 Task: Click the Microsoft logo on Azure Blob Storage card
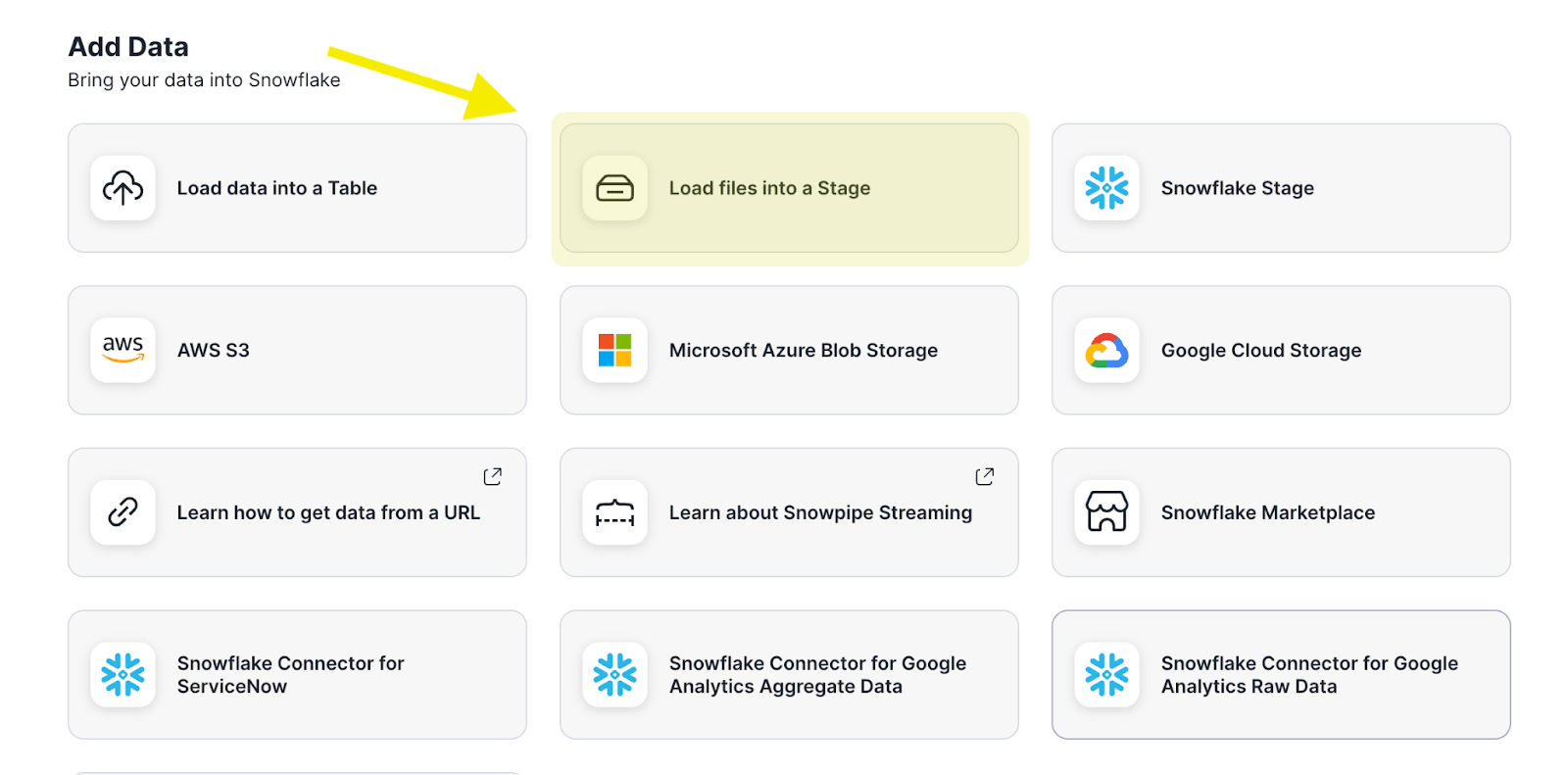[614, 350]
